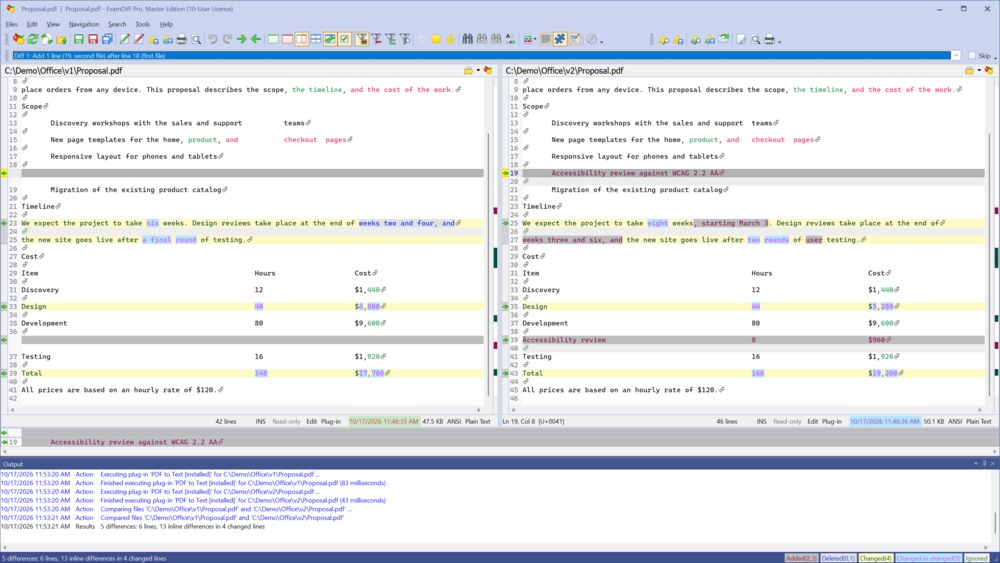
Task: Click compare icon in right pane header
Action: pos(989,71)
